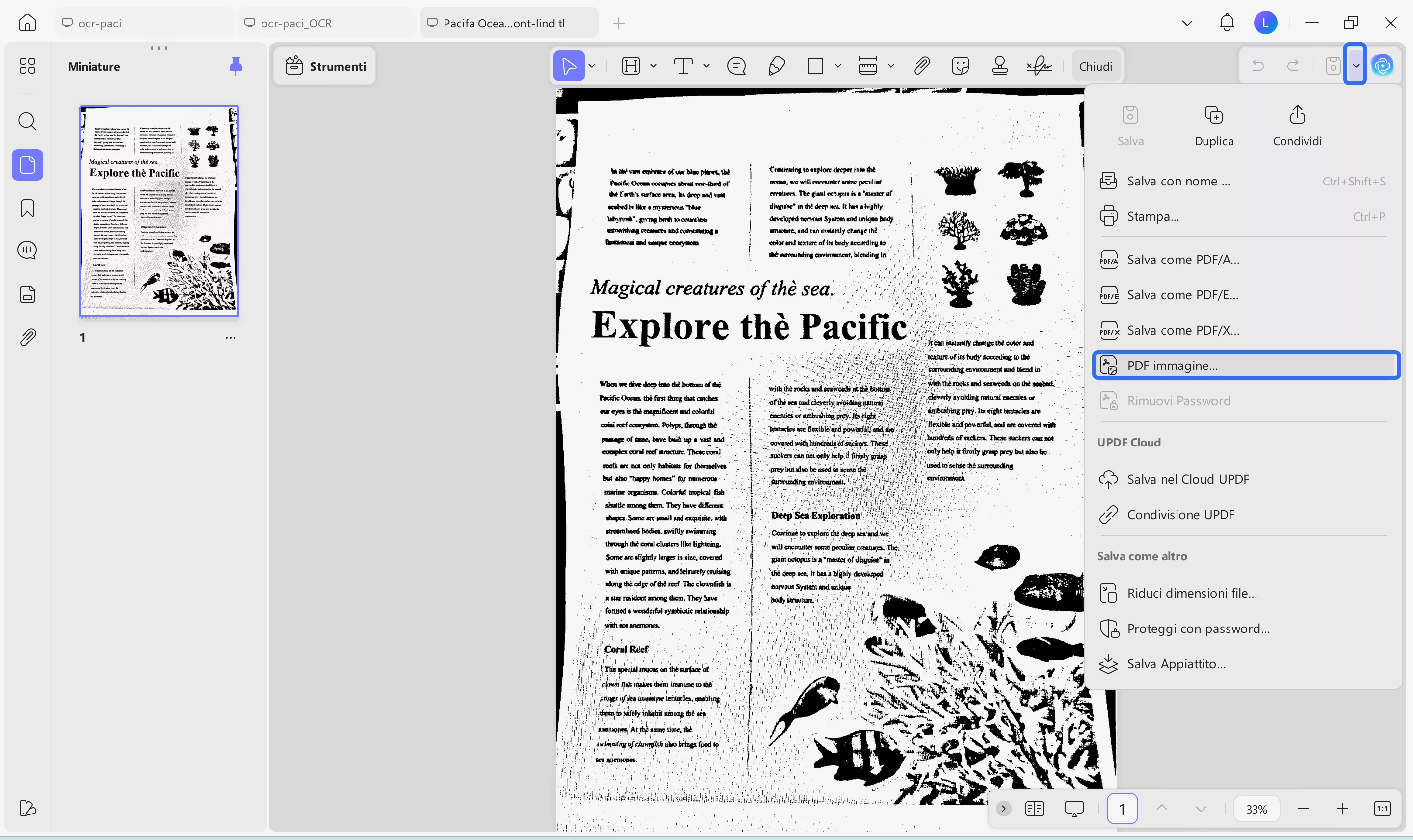
Task: Select page 1 thumbnail in Miniature panel
Action: point(159,210)
